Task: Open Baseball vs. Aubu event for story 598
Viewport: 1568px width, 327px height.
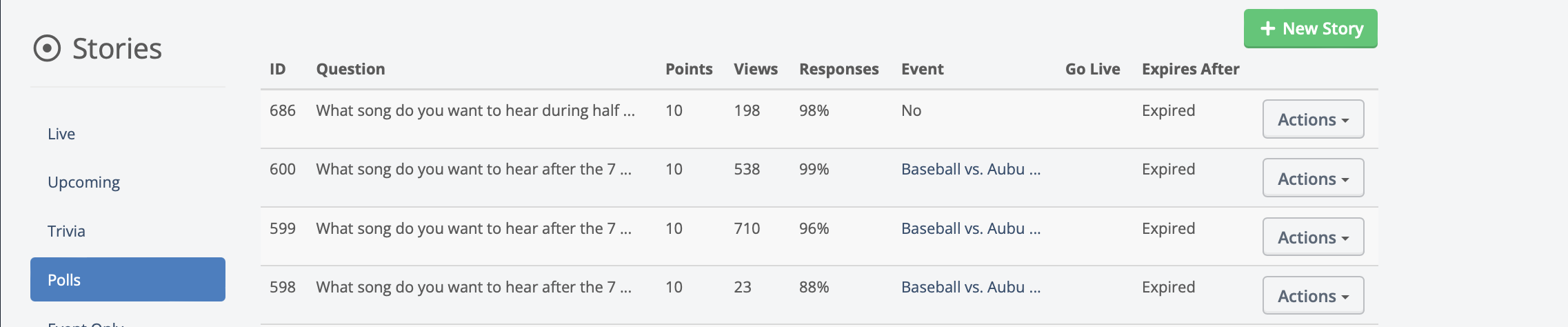Action: click(970, 287)
